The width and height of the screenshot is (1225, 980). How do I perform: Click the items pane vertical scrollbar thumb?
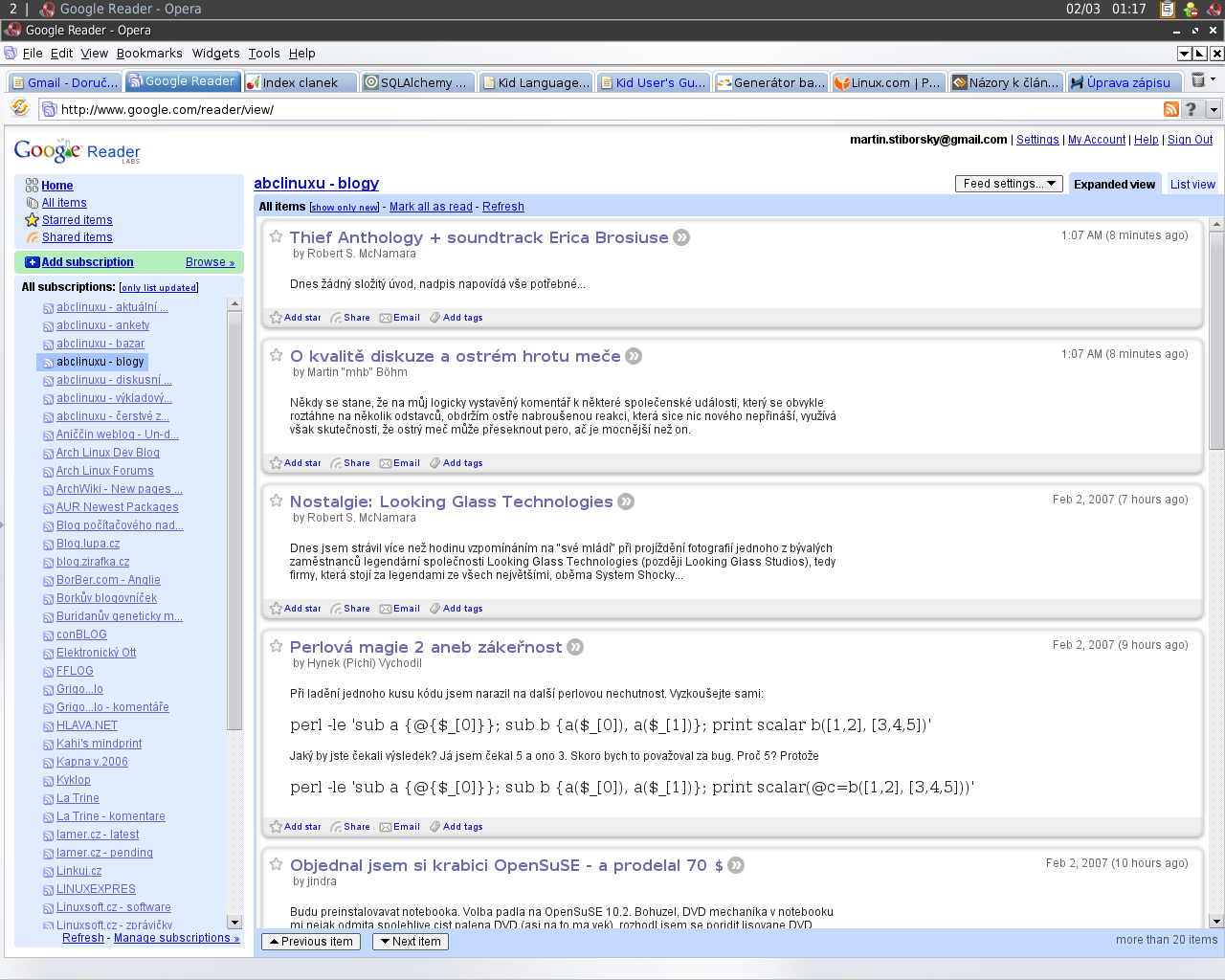pyautogui.click(x=1216, y=341)
